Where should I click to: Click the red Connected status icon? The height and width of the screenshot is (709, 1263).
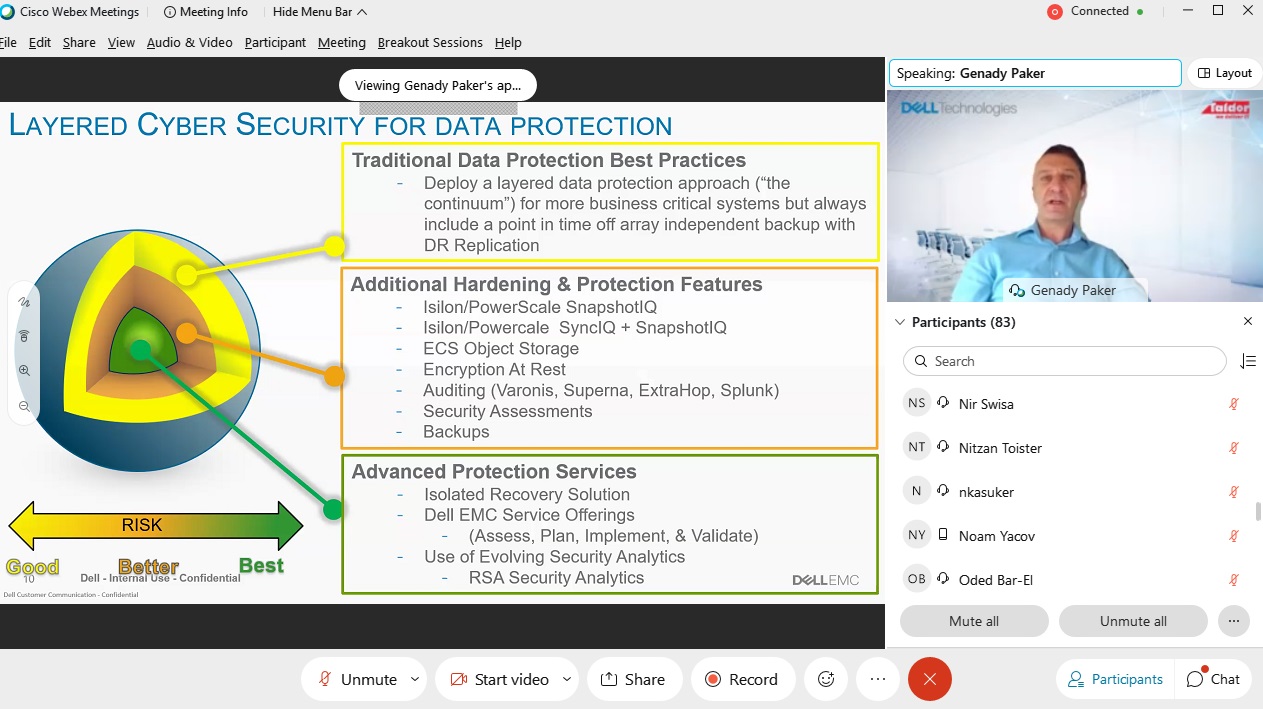[x=1054, y=12]
